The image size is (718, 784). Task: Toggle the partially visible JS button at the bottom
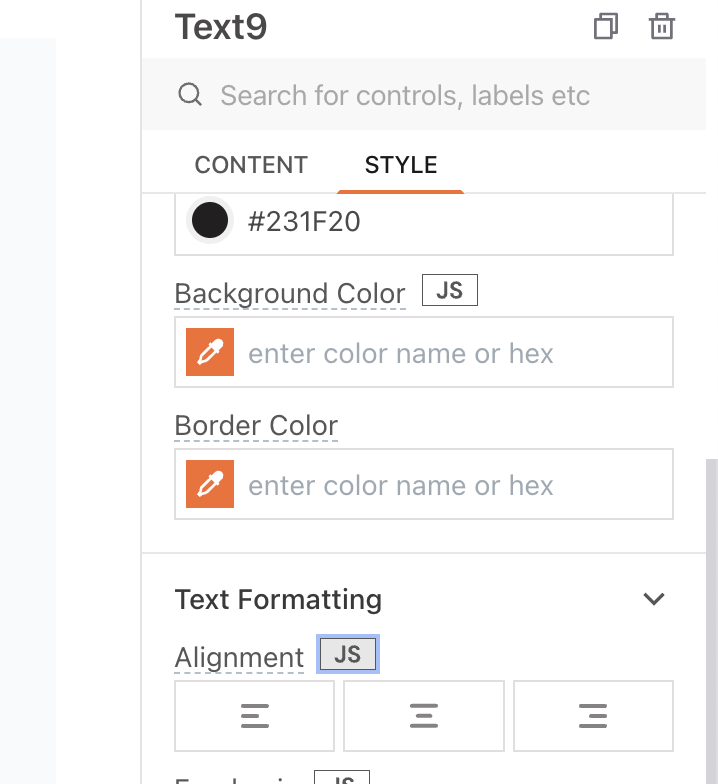342,778
